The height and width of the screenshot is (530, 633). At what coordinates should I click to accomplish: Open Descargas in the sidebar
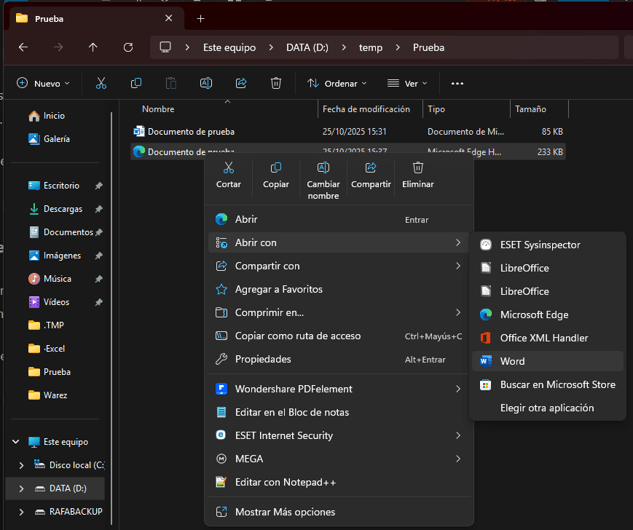[x=62, y=209]
